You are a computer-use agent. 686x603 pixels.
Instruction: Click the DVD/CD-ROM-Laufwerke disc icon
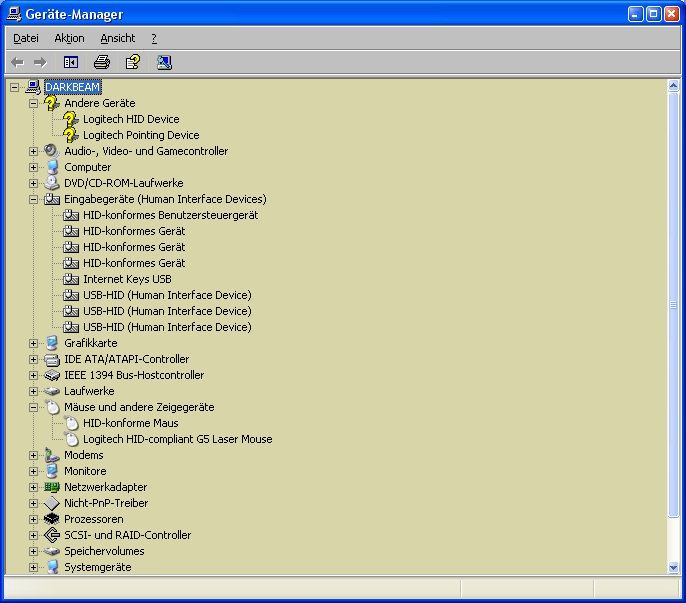pyautogui.click(x=52, y=183)
